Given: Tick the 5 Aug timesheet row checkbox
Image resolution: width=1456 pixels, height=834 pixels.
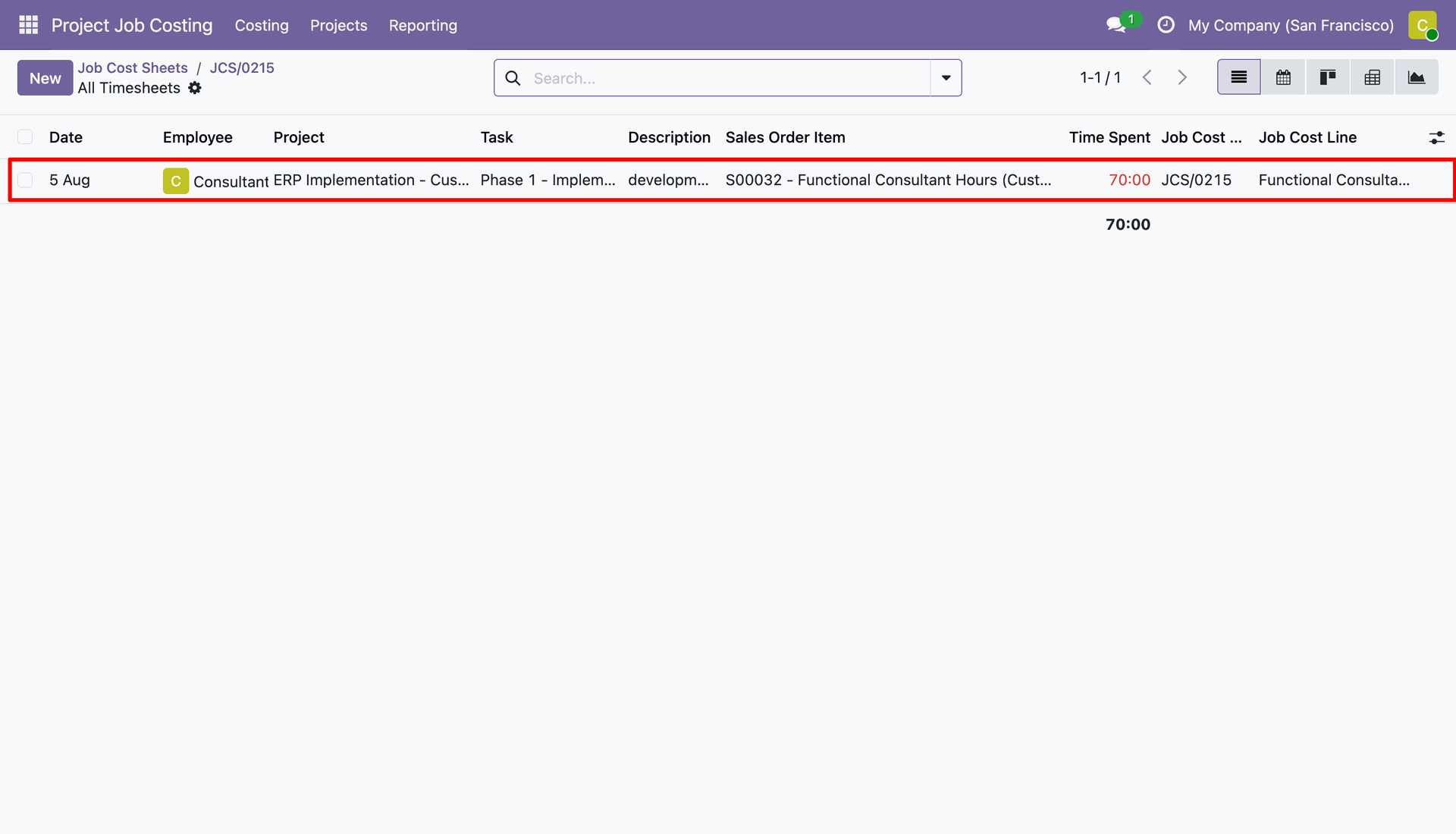Looking at the screenshot, I should coord(25,180).
